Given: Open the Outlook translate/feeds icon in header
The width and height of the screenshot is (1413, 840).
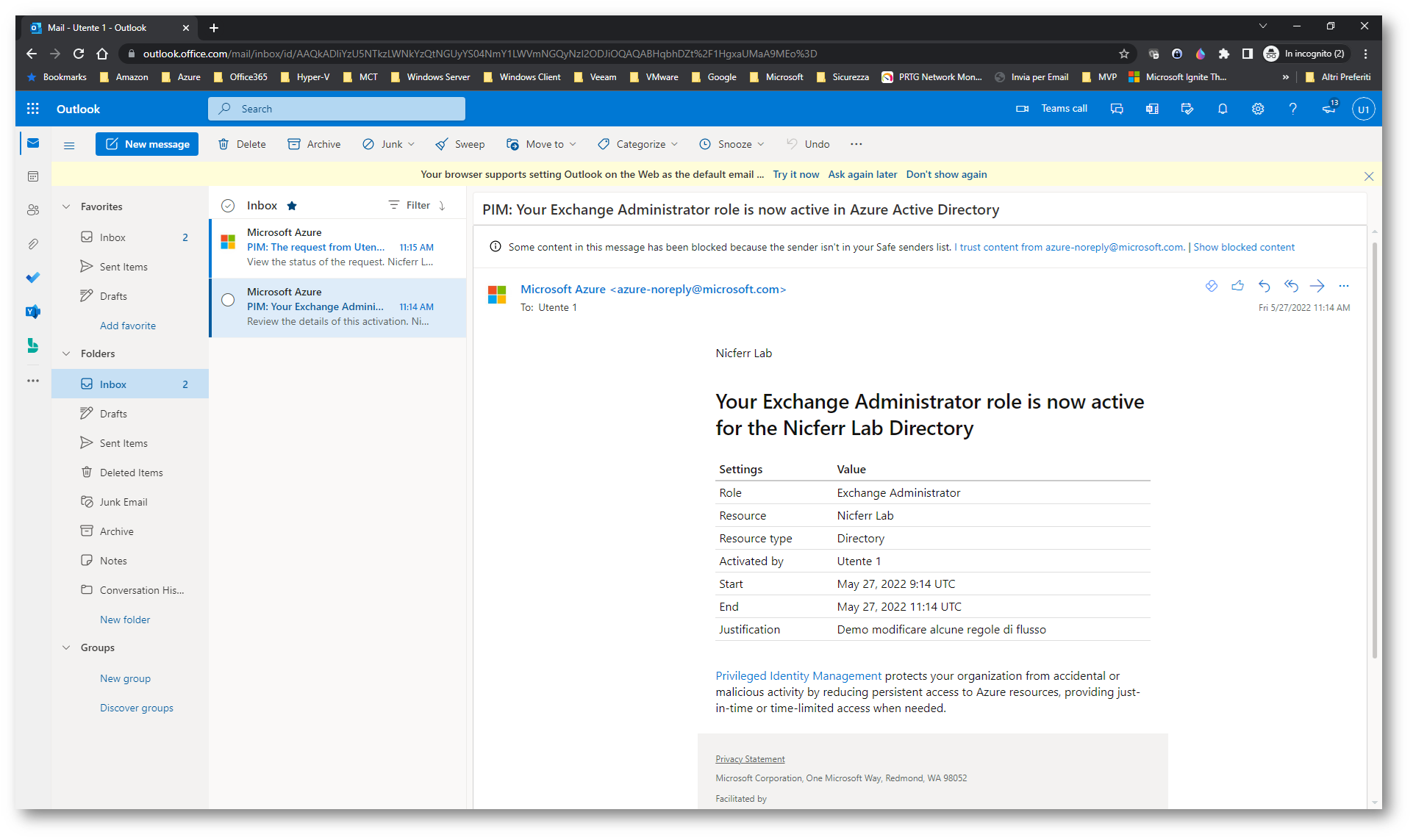Looking at the screenshot, I should click(1152, 109).
